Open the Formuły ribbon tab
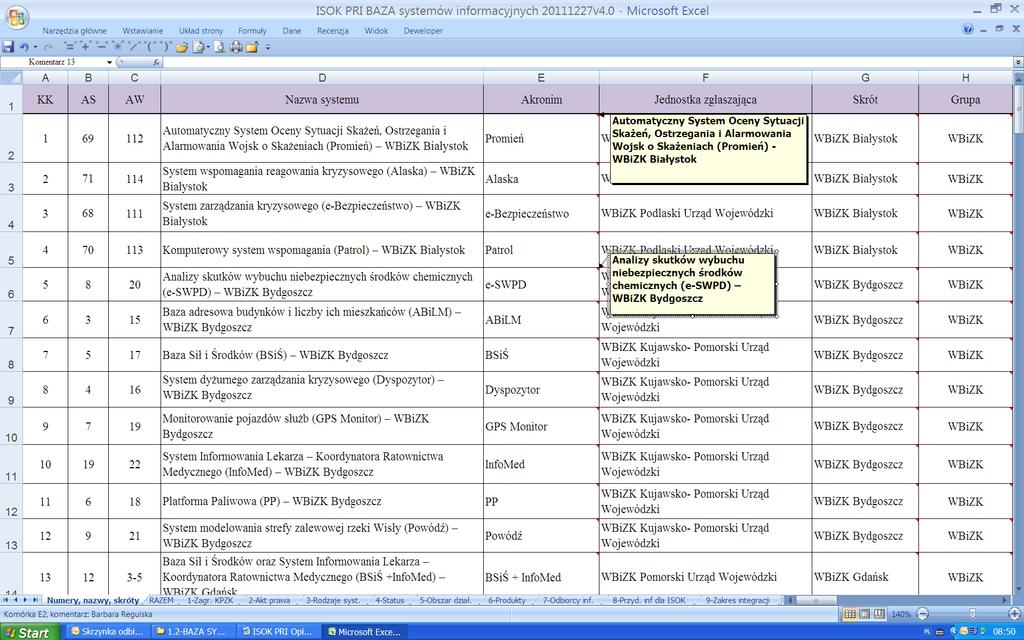The image size is (1024, 640). coord(252,31)
